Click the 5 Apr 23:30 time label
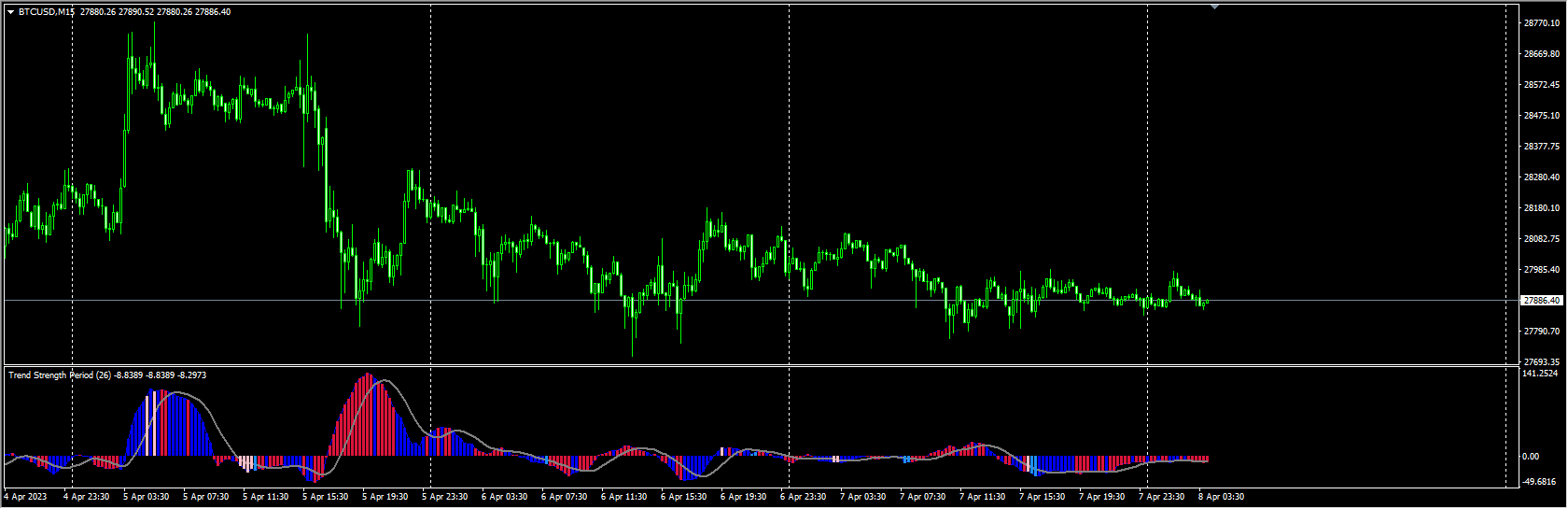Image resolution: width=1568 pixels, height=509 pixels. [x=445, y=497]
